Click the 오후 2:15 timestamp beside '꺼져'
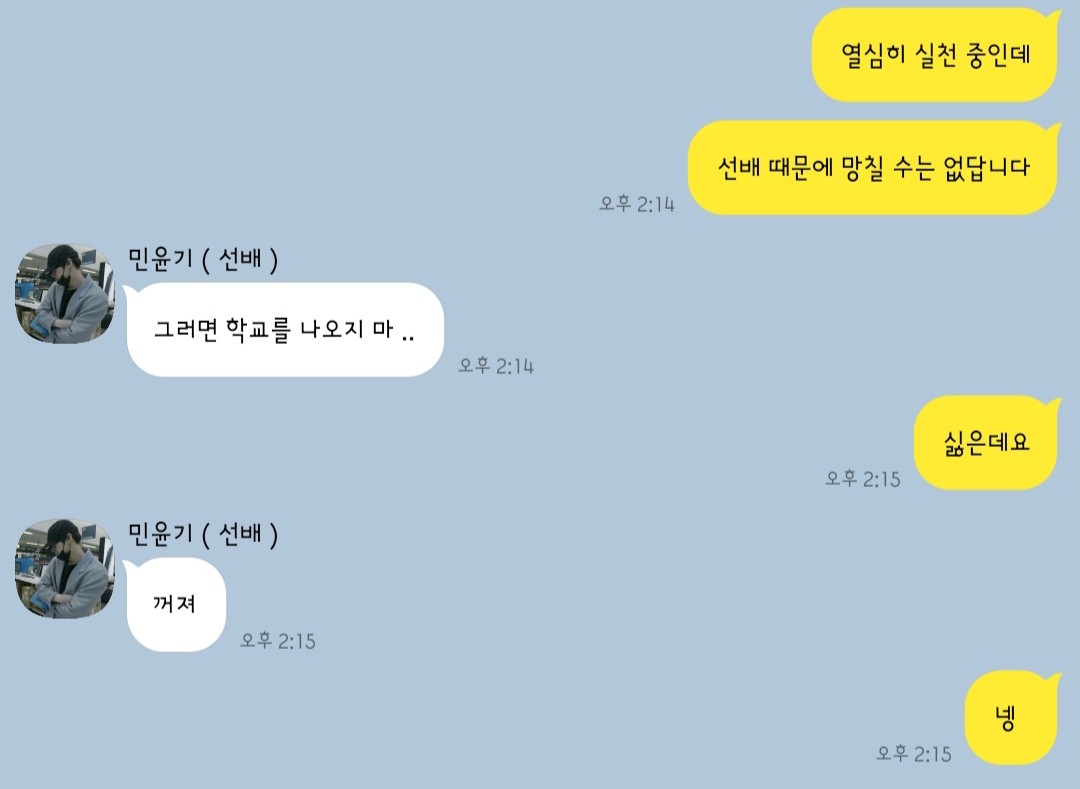Screen dimensions: 1080x789 [x=278, y=641]
